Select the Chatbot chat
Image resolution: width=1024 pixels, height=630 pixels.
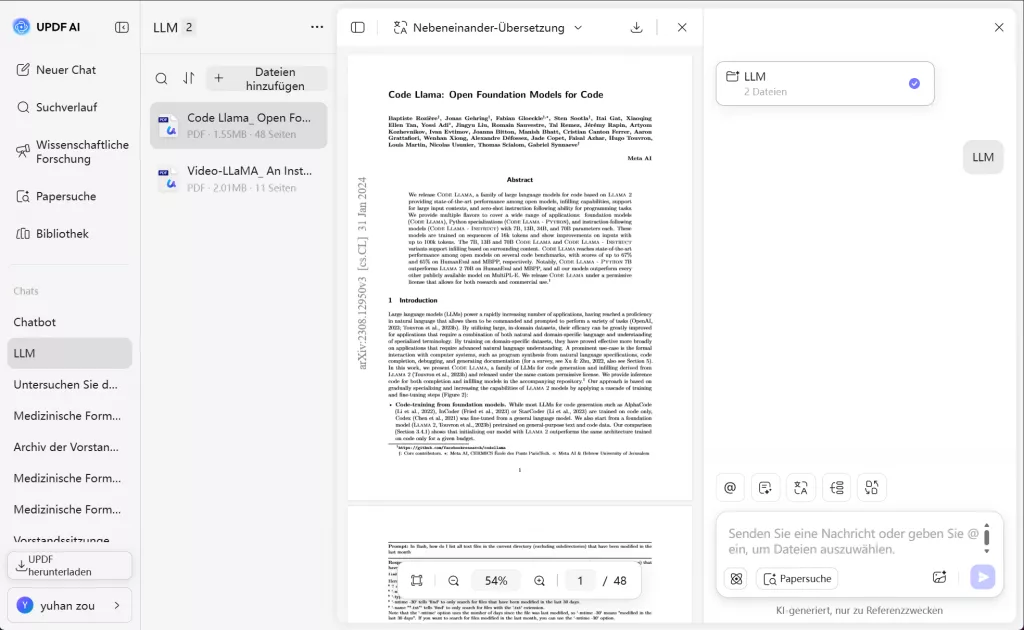coord(69,322)
